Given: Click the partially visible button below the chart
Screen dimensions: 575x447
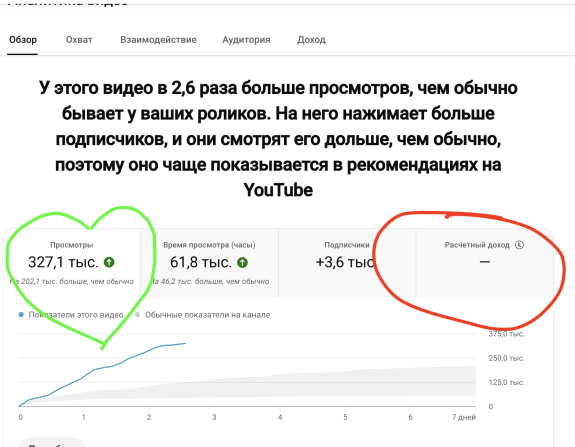Looking at the screenshot, I should [52, 442].
